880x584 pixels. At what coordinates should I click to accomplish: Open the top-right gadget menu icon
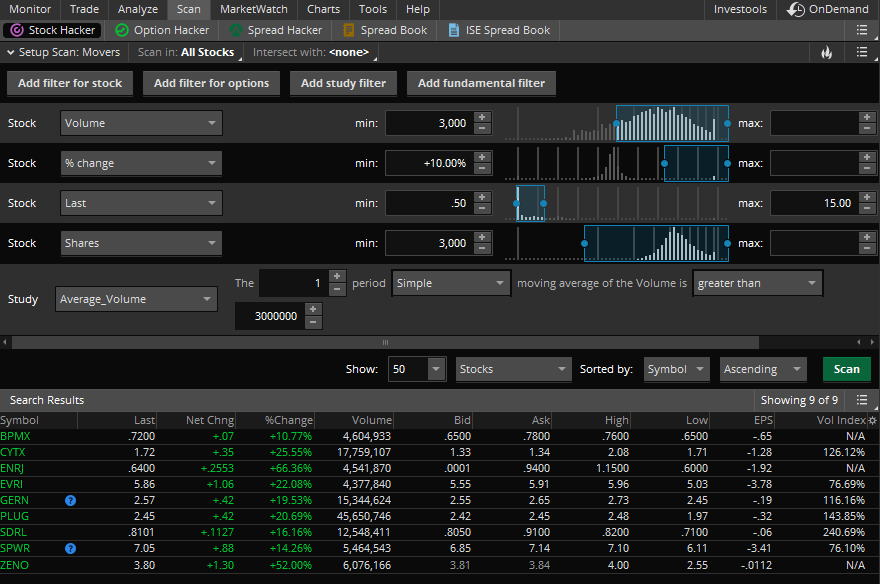(862, 30)
